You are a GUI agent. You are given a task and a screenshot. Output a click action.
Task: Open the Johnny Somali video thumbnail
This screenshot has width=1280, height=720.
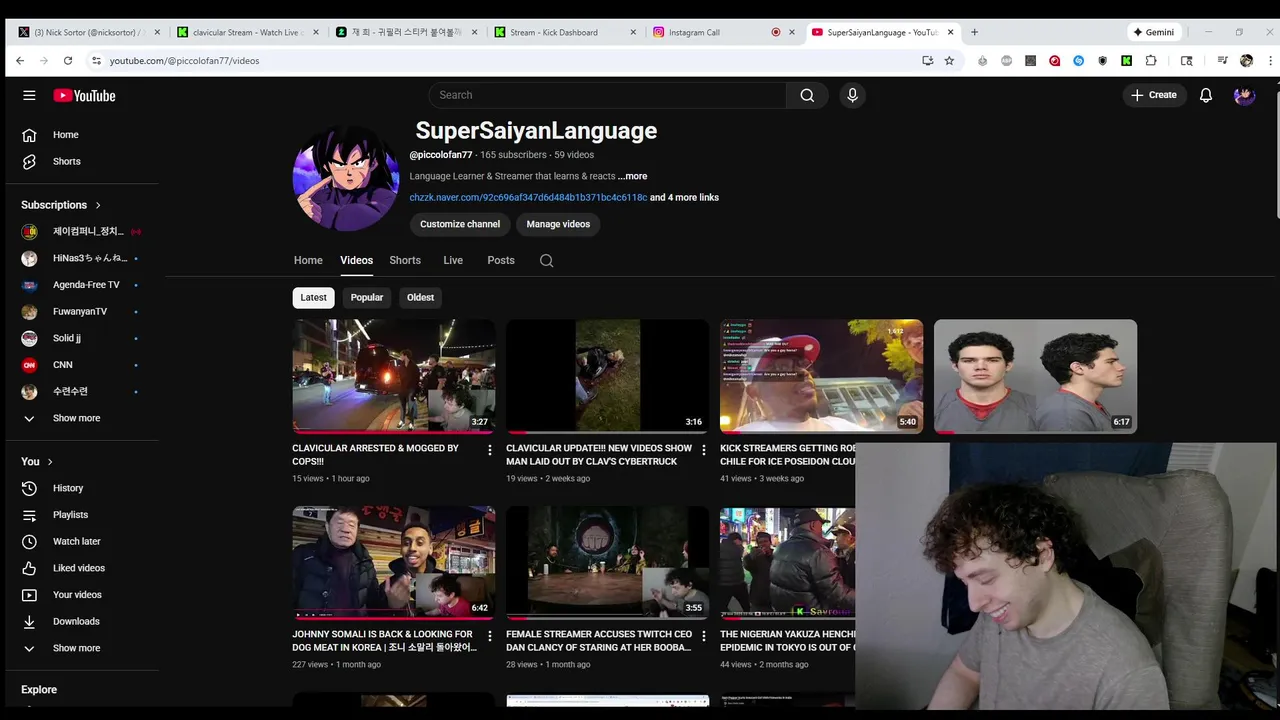tap(394, 562)
